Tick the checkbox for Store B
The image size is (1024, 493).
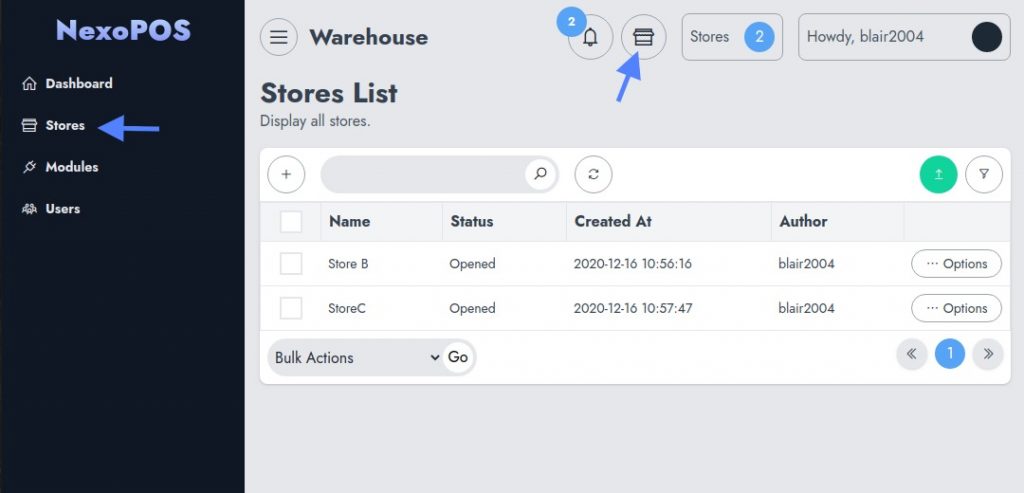coord(291,264)
